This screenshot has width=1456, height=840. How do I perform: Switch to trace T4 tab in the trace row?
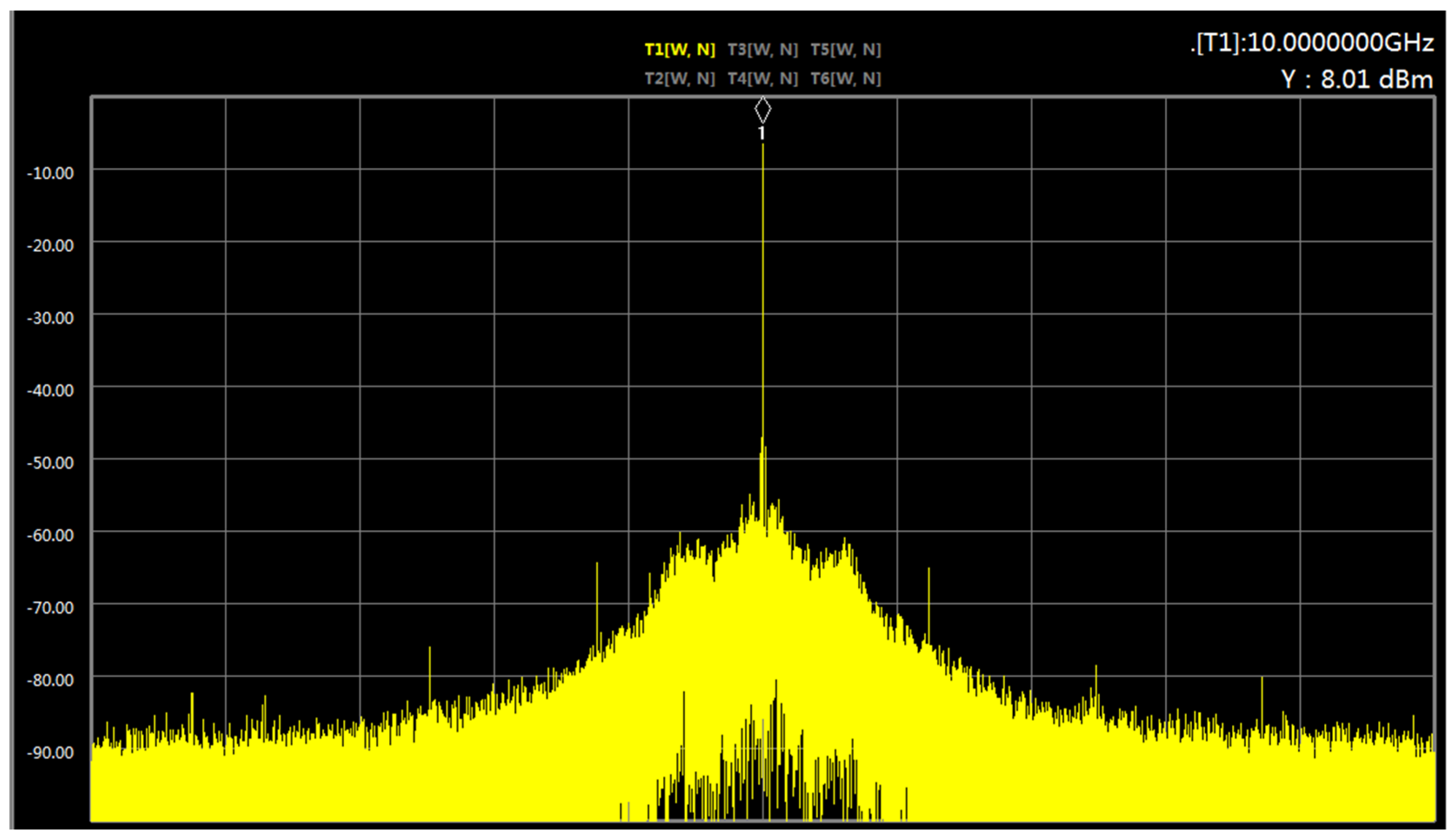pyautogui.click(x=763, y=79)
